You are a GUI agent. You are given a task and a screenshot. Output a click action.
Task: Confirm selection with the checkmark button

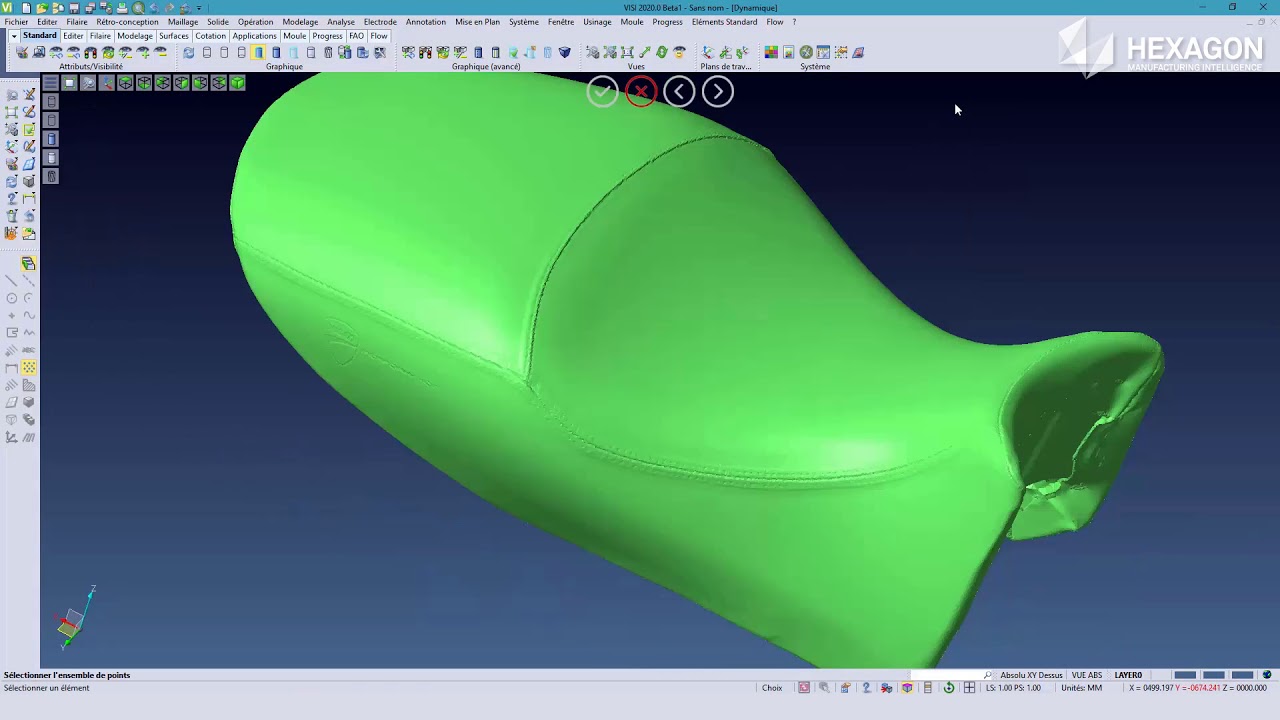[602, 92]
